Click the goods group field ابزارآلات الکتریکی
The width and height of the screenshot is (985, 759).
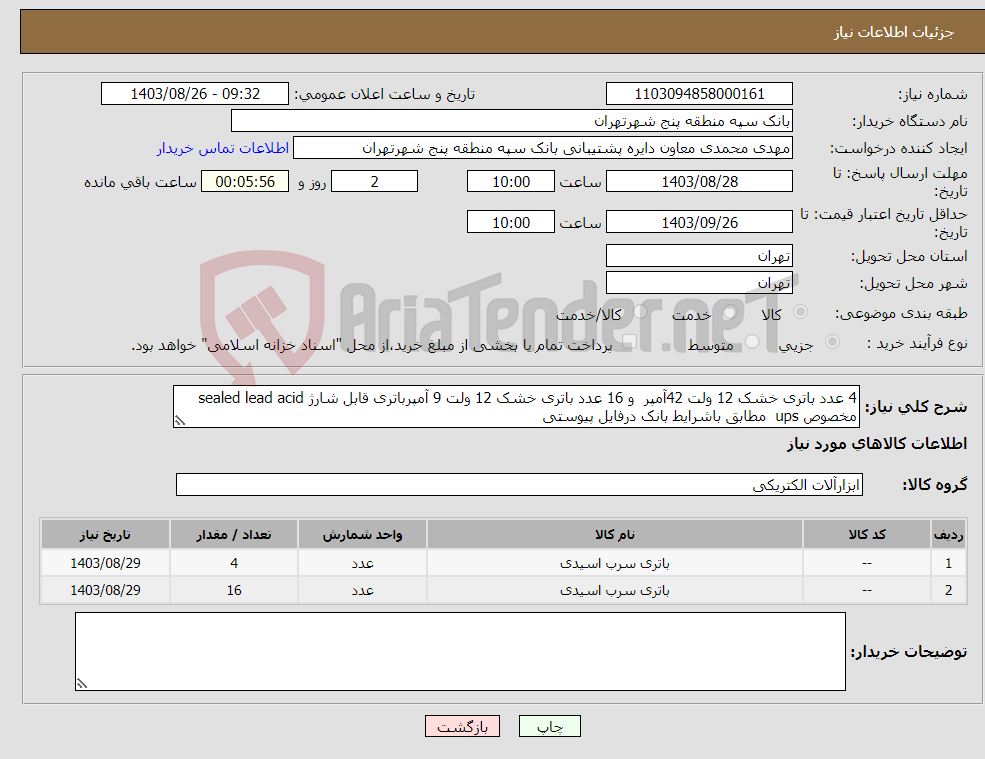[x=520, y=484]
